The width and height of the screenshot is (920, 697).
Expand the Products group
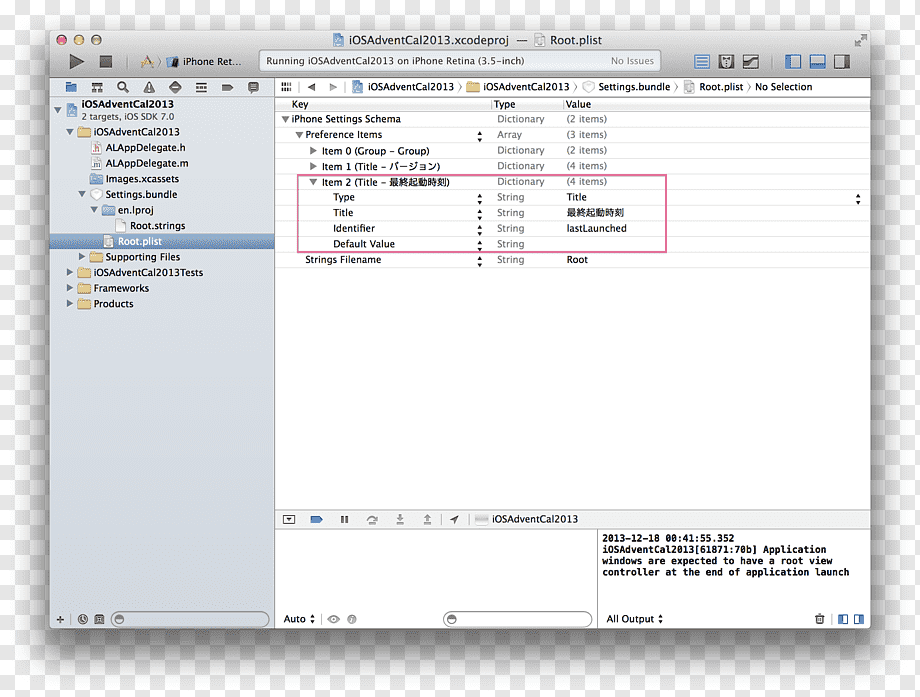pos(70,304)
